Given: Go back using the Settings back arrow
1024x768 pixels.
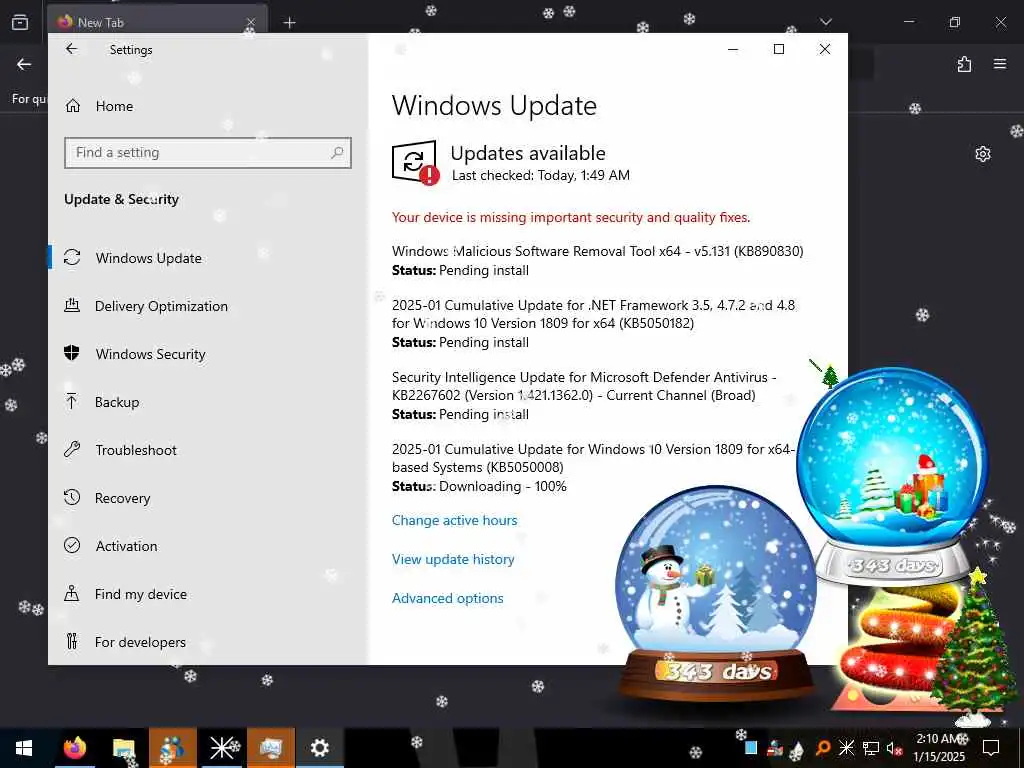Looking at the screenshot, I should [x=71, y=49].
